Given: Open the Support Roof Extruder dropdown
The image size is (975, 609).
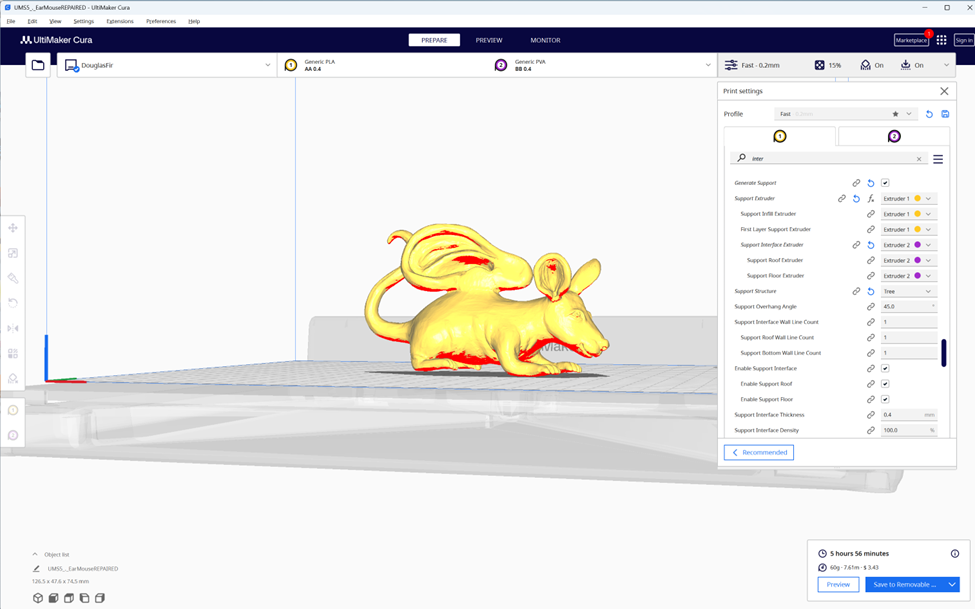Looking at the screenshot, I should [x=908, y=260].
